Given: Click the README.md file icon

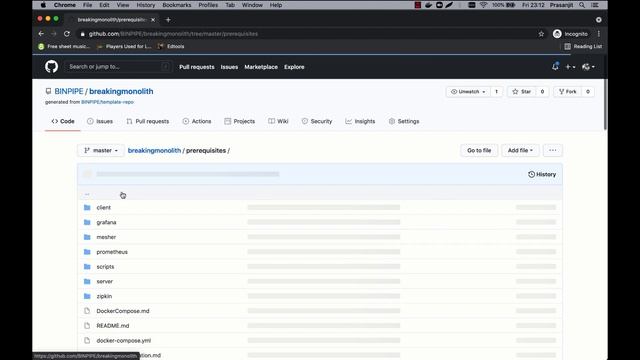Looking at the screenshot, I should pyautogui.click(x=87, y=326).
